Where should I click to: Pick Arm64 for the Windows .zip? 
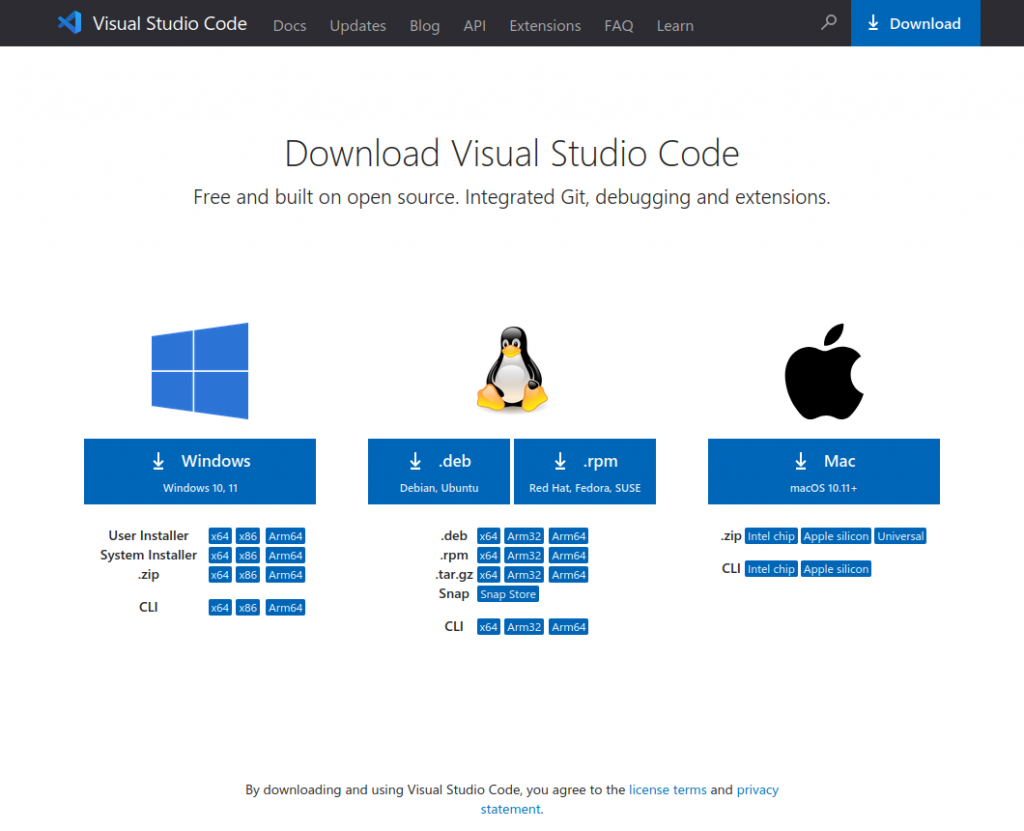tap(285, 575)
